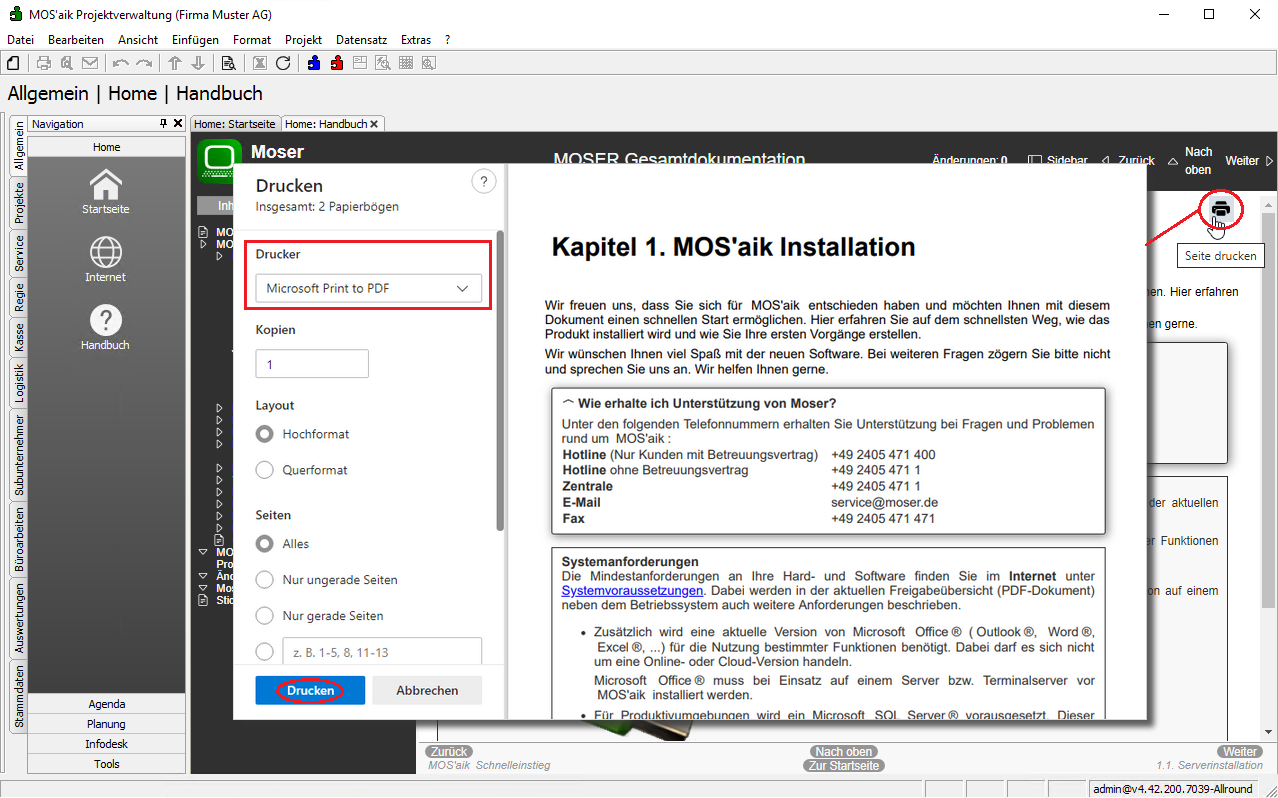Open the Startseite home icon in Navigation
Screen dimensions: 1278x798
(x=106, y=186)
